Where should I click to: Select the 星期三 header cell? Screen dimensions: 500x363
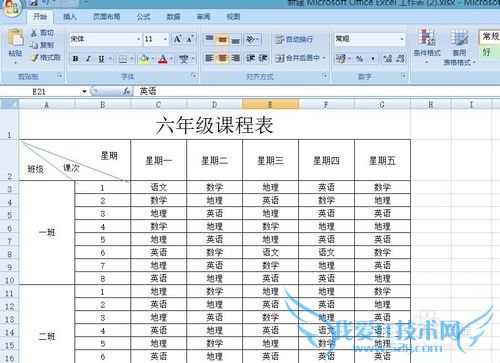coord(270,161)
